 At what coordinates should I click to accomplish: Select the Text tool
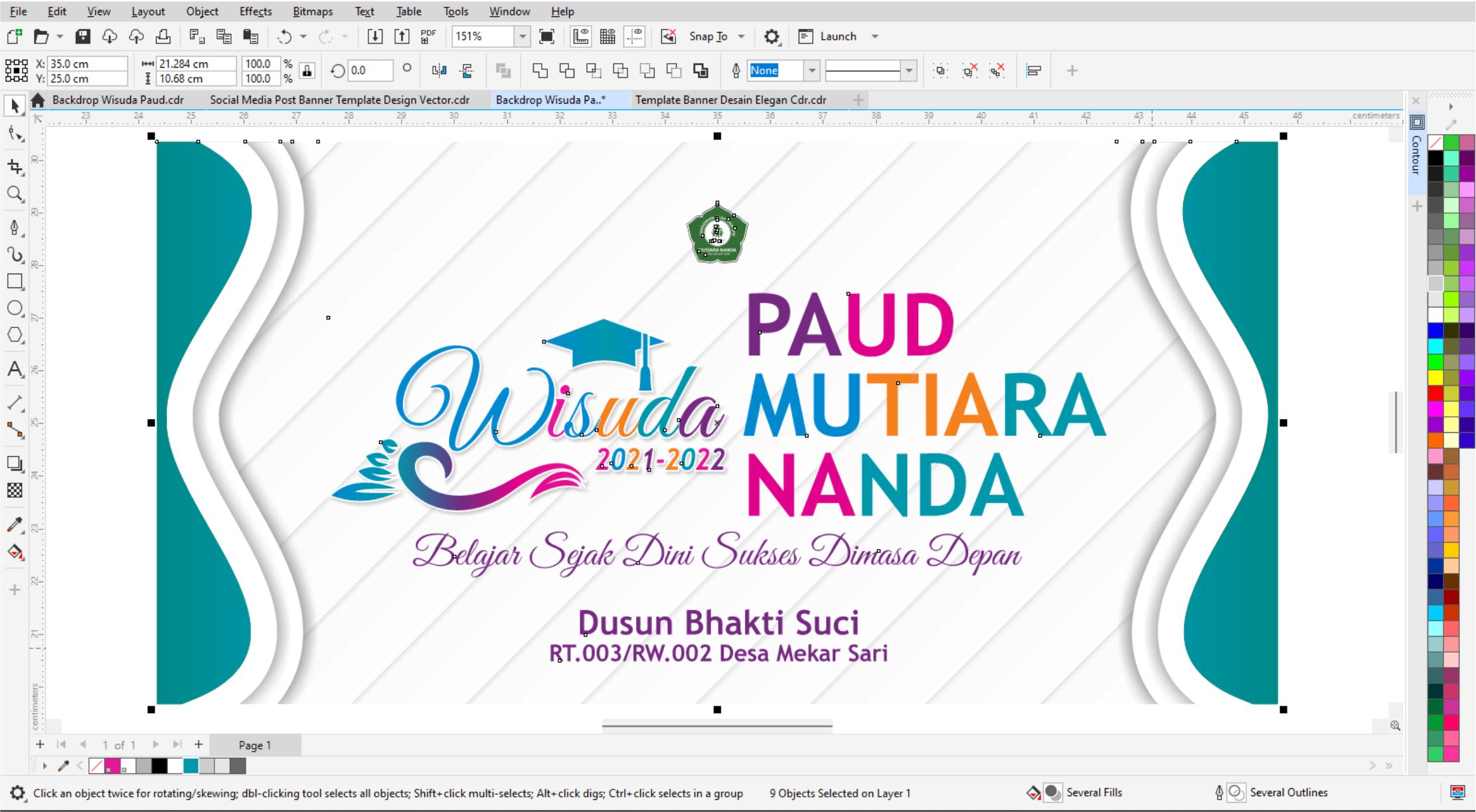coord(15,369)
